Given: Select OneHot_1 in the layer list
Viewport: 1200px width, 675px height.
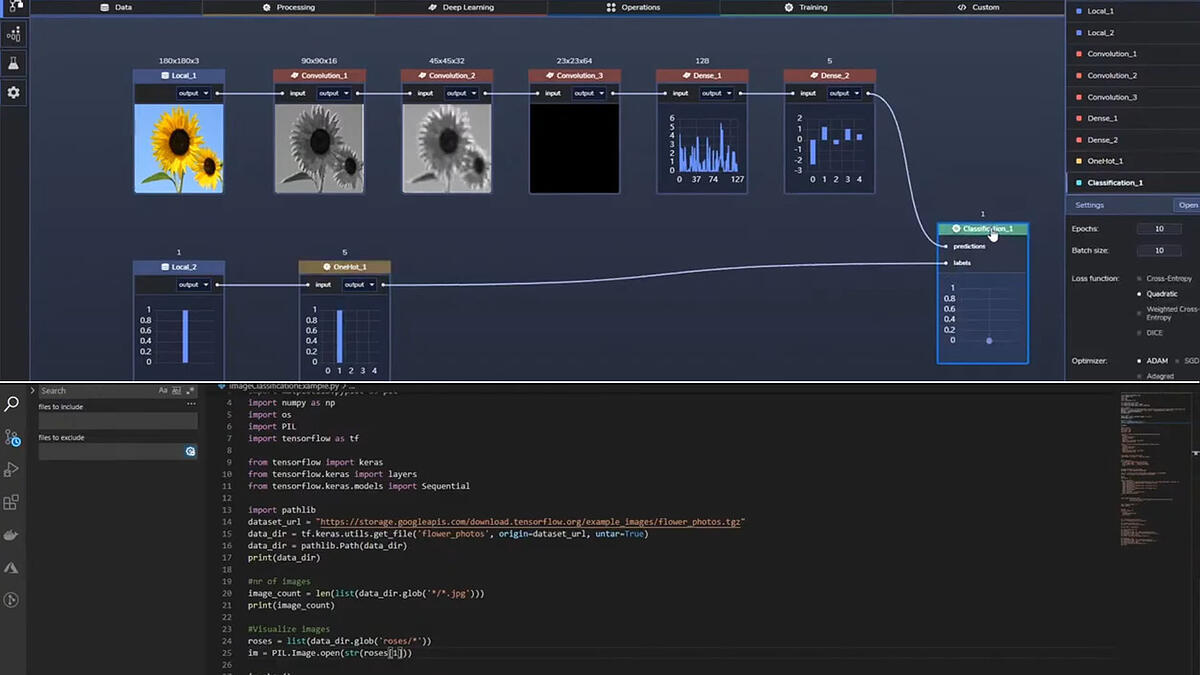Looking at the screenshot, I should (x=1132, y=161).
